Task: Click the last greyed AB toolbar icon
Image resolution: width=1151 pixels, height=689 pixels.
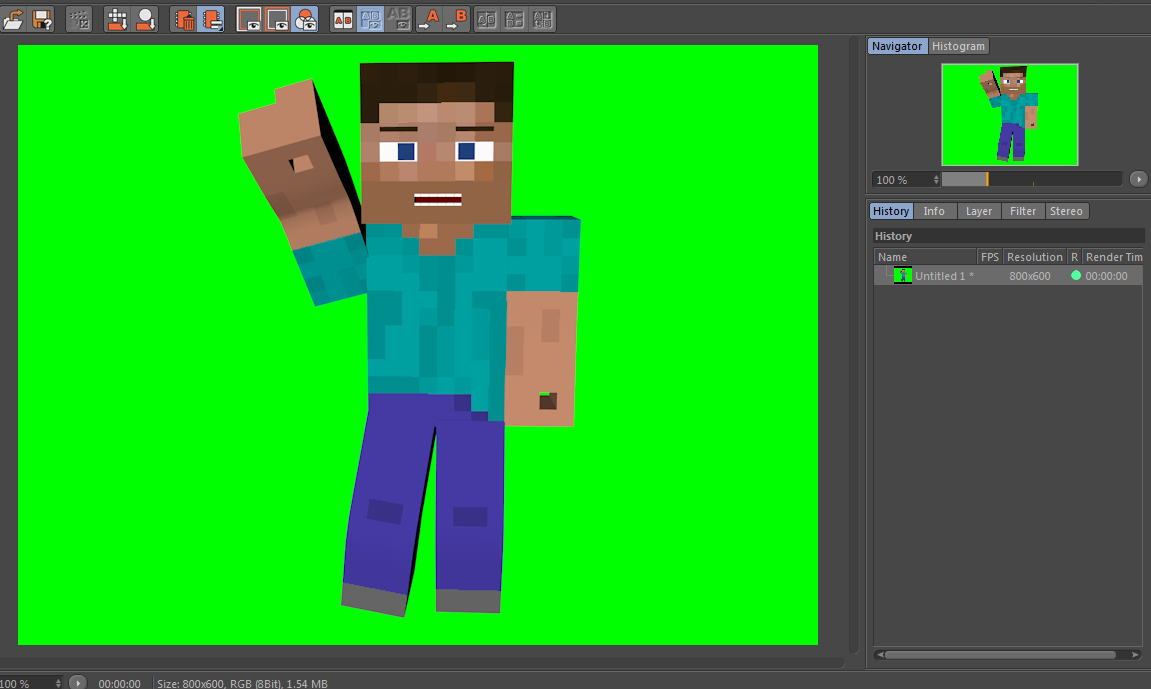Action: pos(542,19)
